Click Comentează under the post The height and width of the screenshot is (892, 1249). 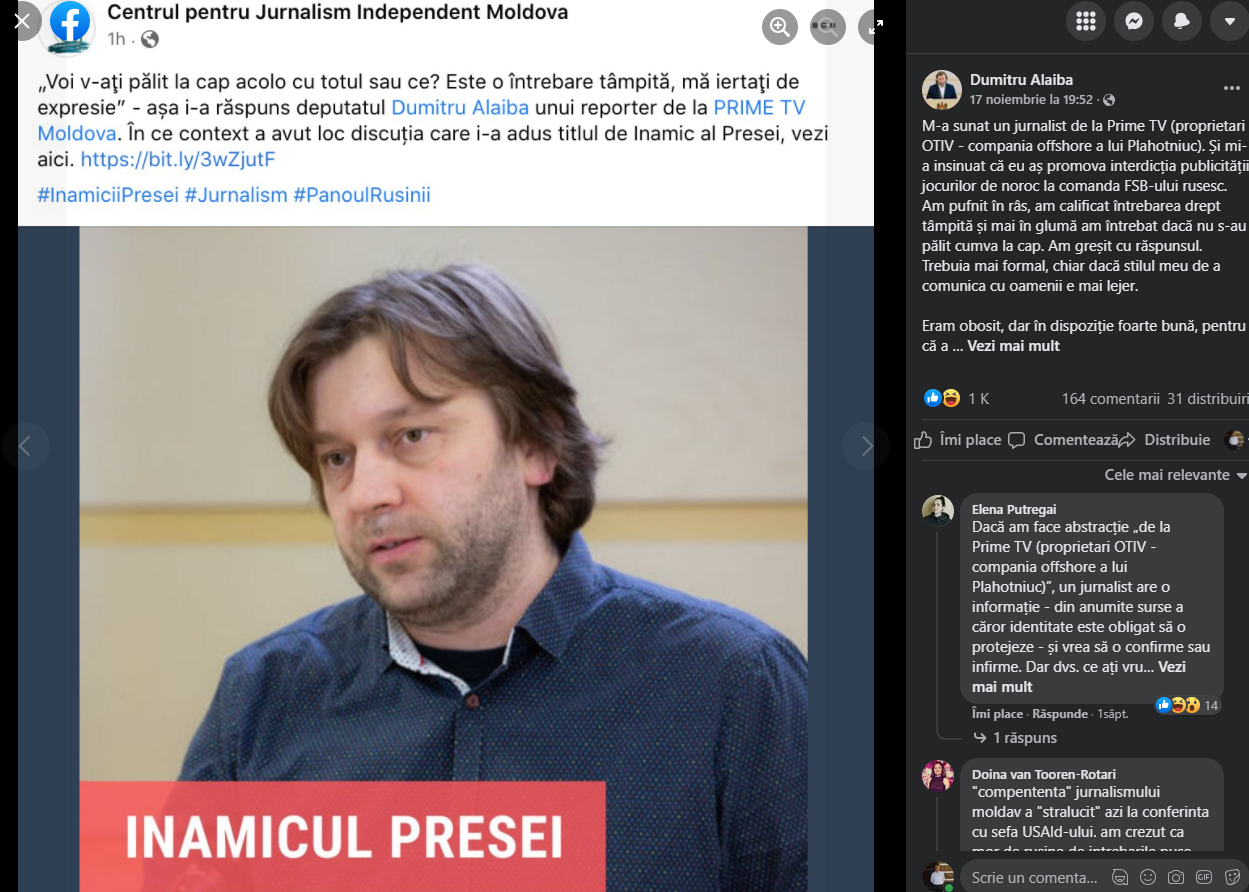tap(1064, 440)
